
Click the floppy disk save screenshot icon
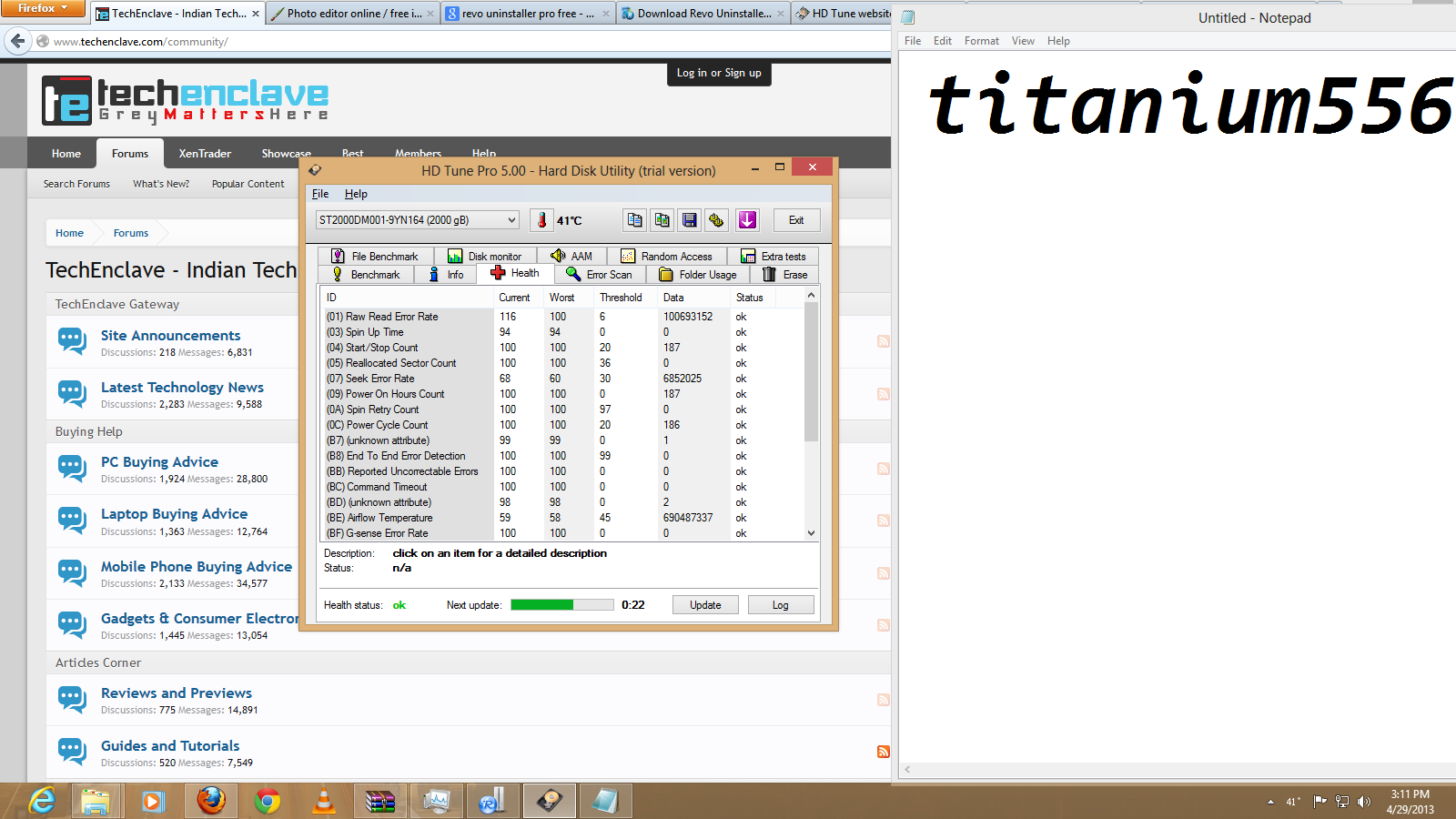click(690, 220)
